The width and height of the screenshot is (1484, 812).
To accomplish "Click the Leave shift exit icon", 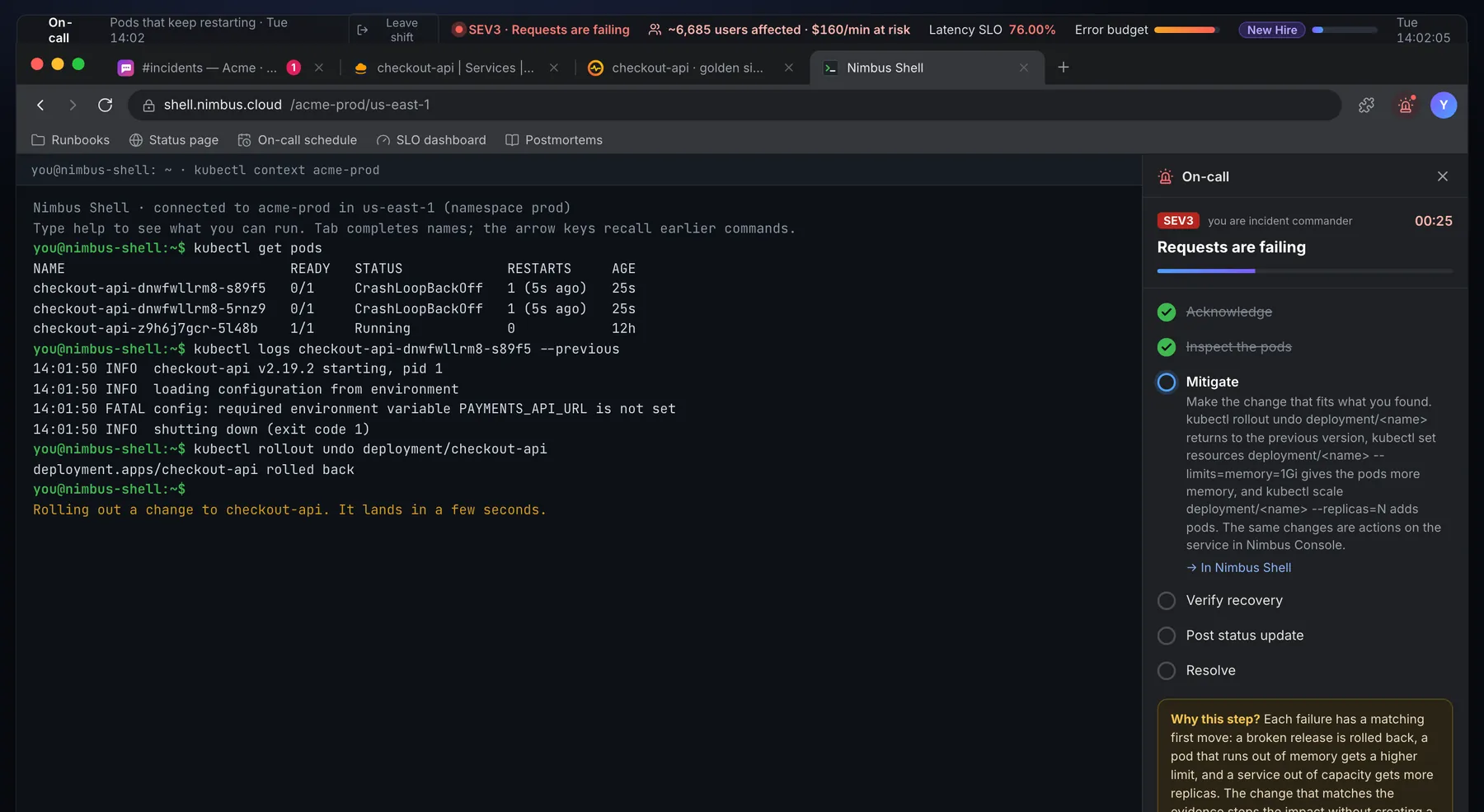I will click(362, 30).
